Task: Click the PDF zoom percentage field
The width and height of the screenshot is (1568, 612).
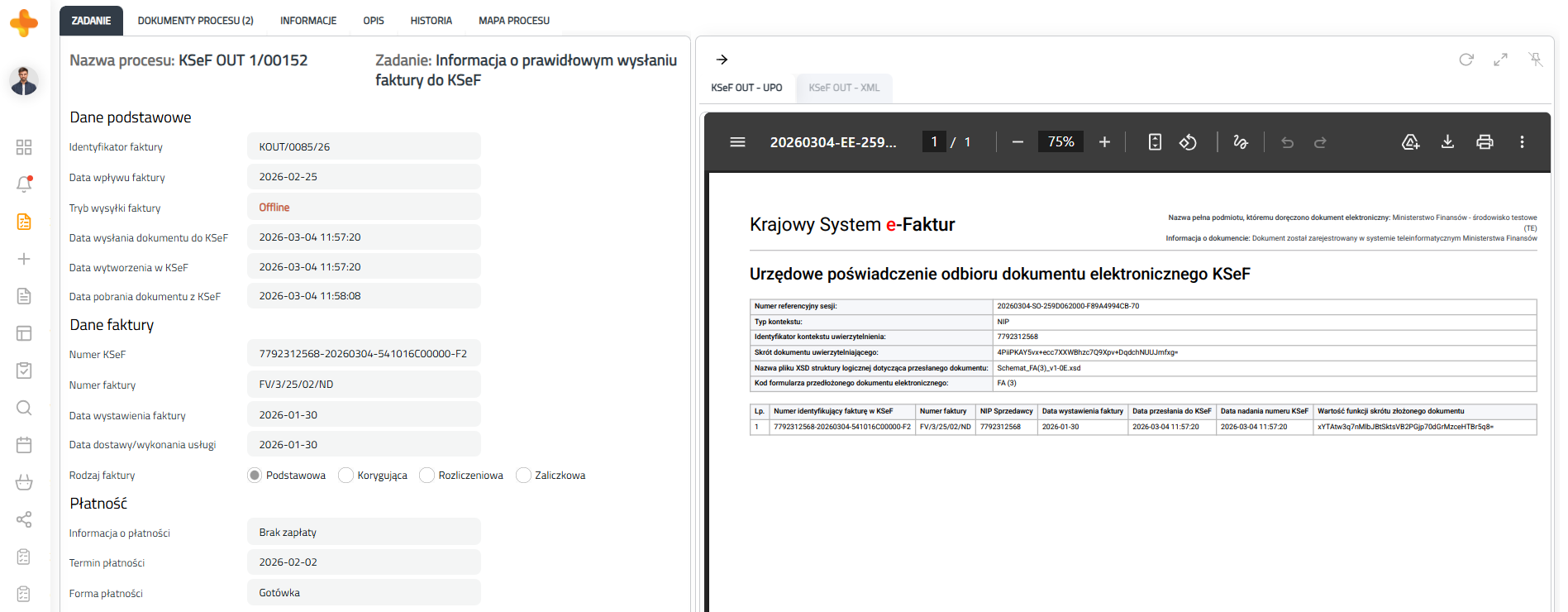Action: point(1060,142)
